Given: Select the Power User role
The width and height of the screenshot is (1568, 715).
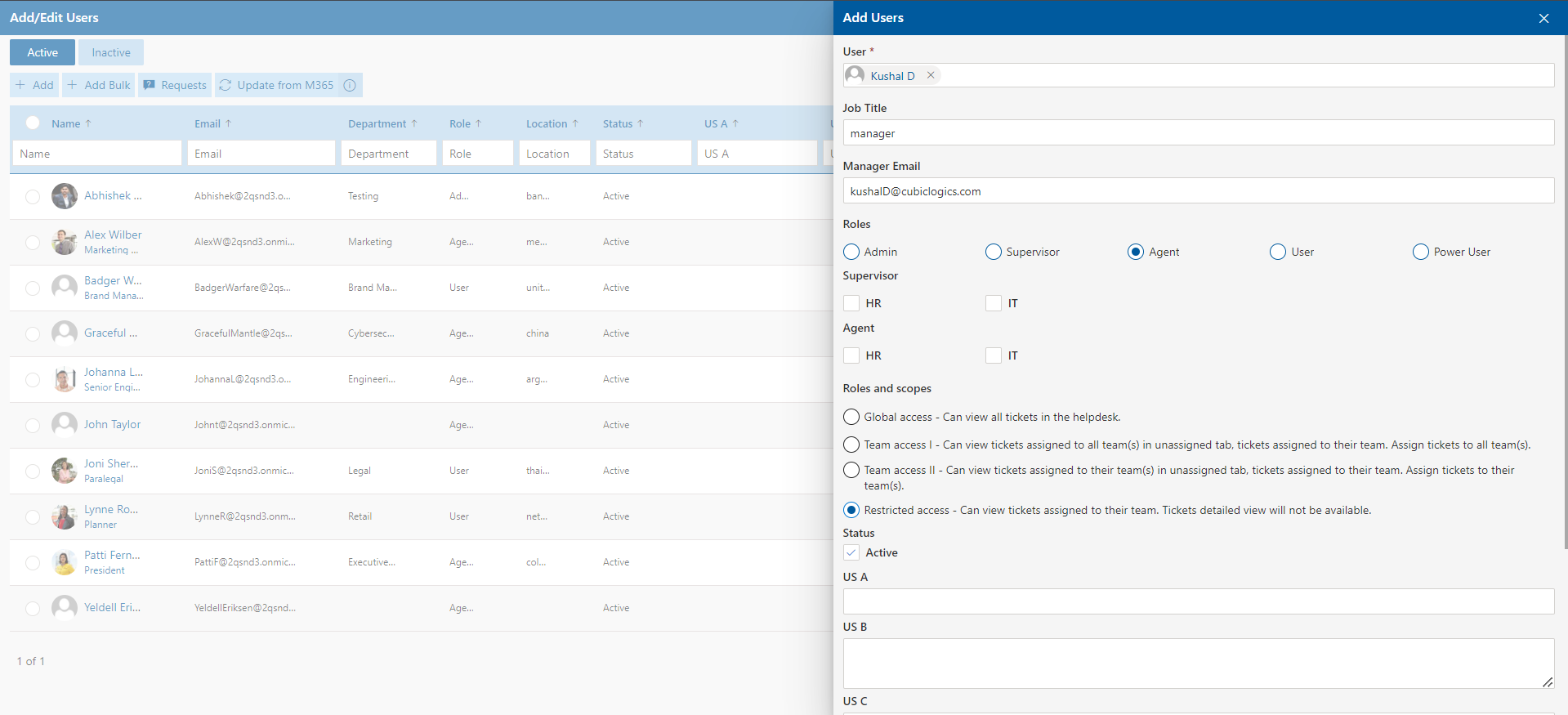Looking at the screenshot, I should click(x=1421, y=252).
